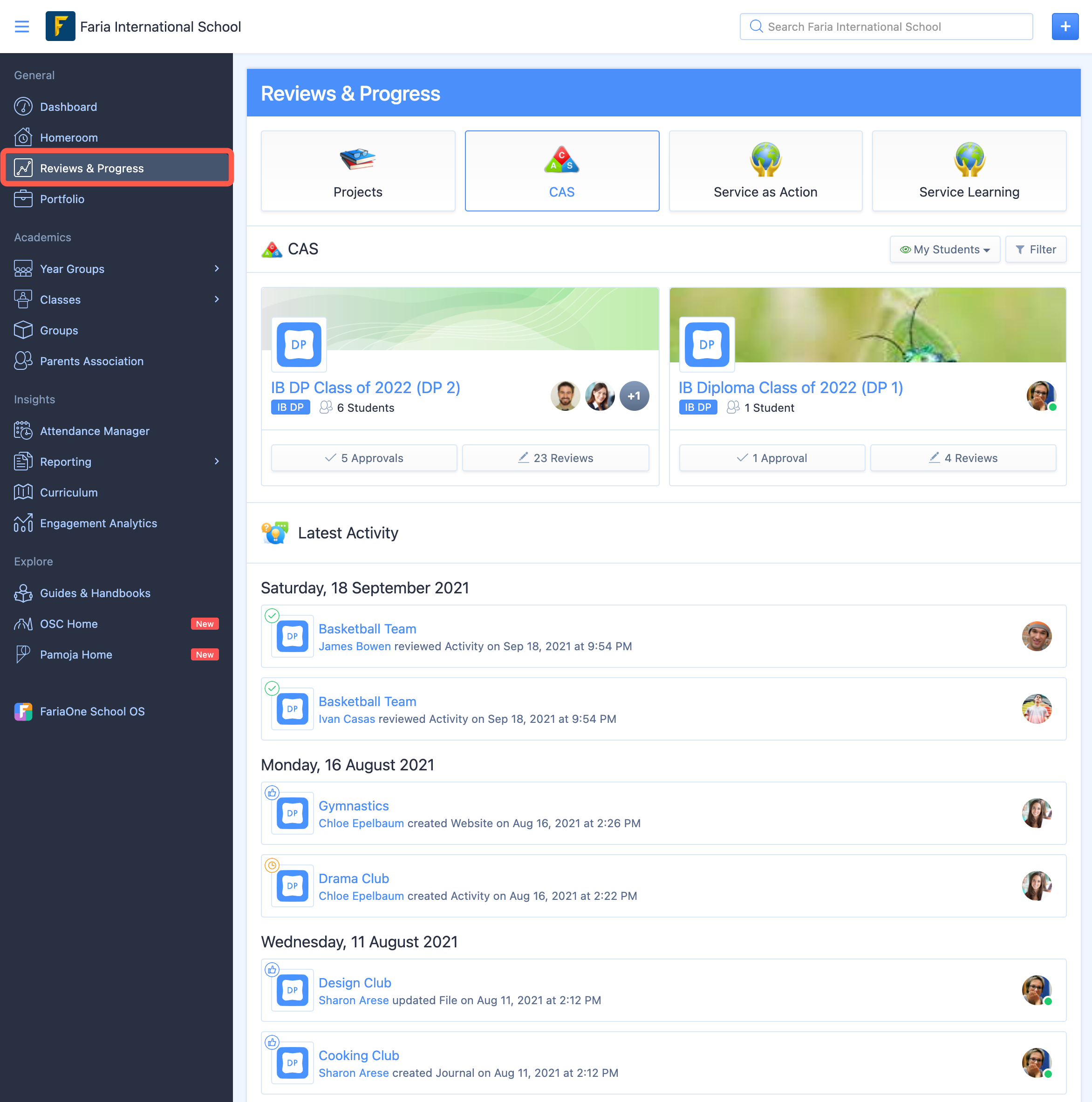
Task: Click the Search Faria International School field
Action: 886,26
